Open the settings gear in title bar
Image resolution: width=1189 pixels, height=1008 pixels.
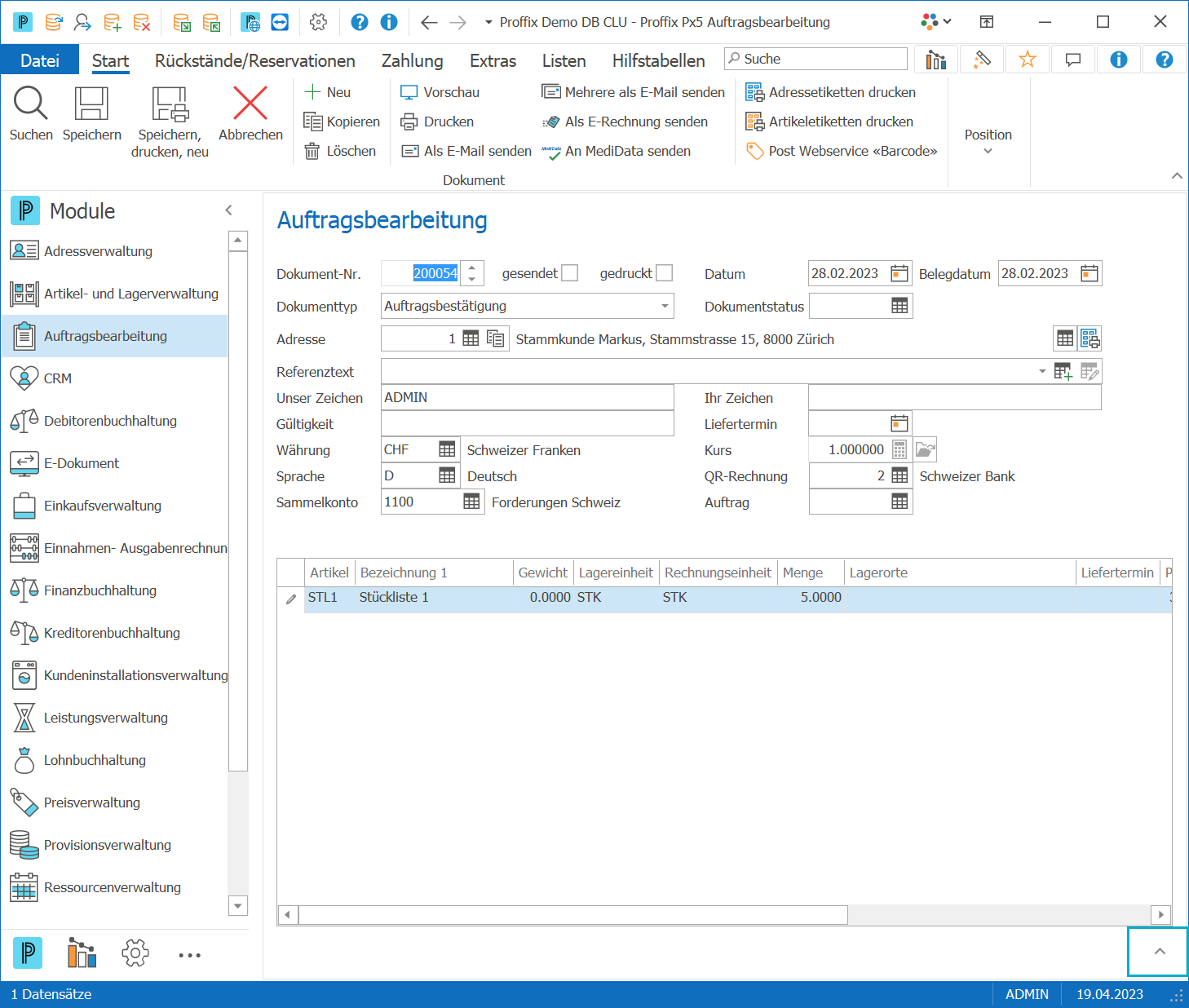pos(319,22)
